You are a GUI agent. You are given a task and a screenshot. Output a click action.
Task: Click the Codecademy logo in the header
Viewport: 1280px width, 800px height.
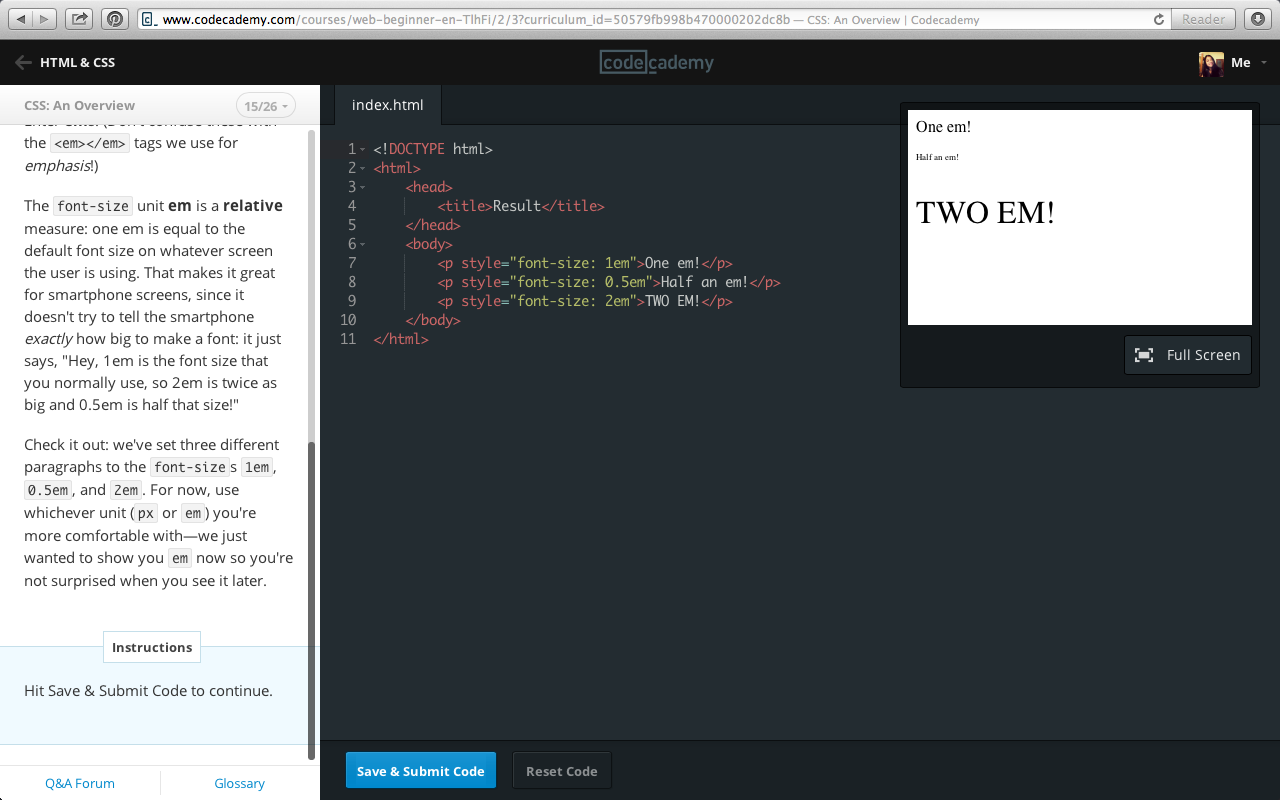coord(656,62)
